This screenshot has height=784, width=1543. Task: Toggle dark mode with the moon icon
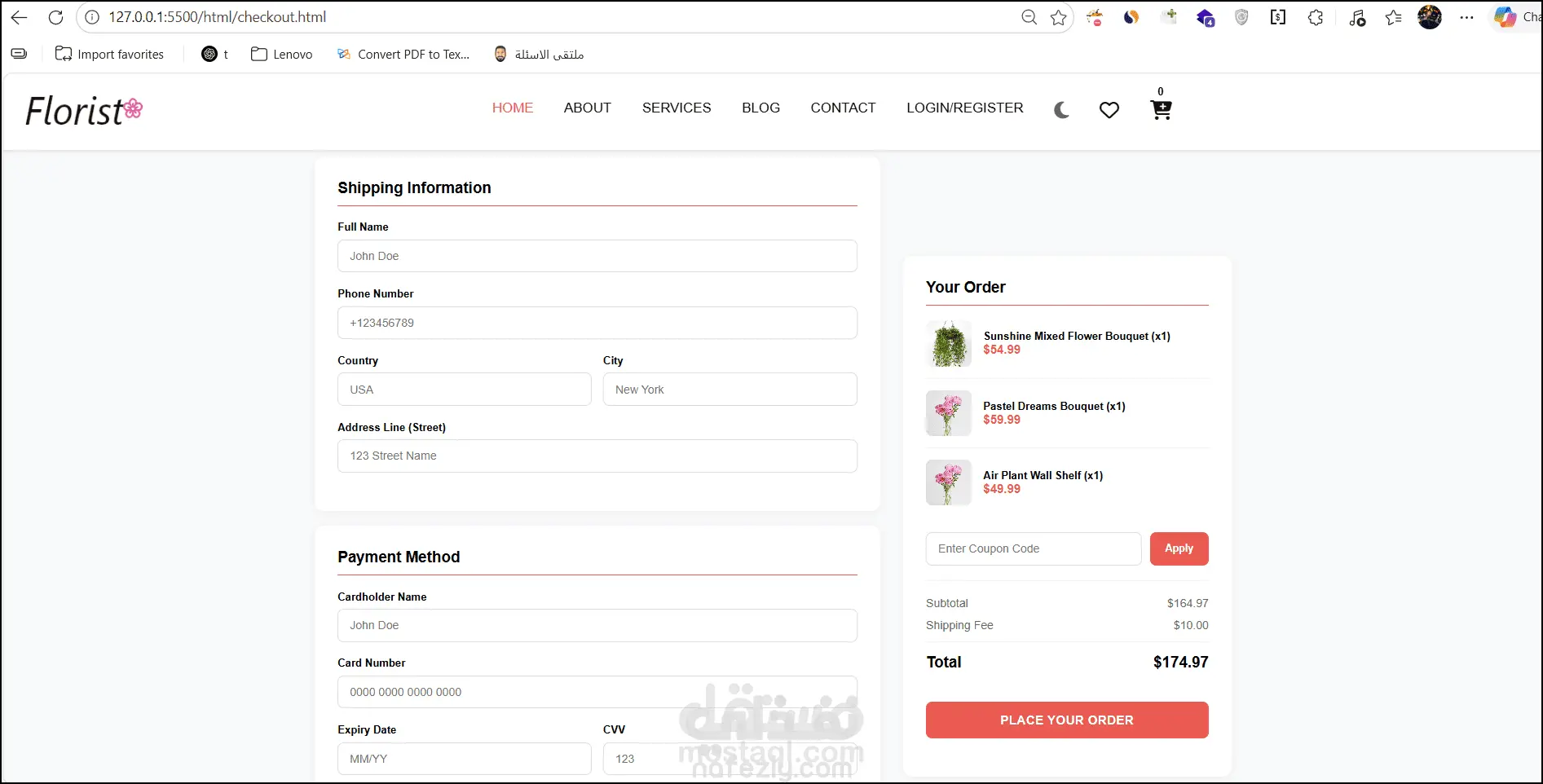[1061, 110]
